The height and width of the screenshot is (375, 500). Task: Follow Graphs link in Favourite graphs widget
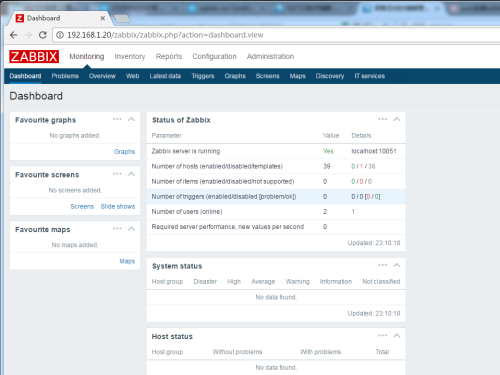(x=124, y=152)
